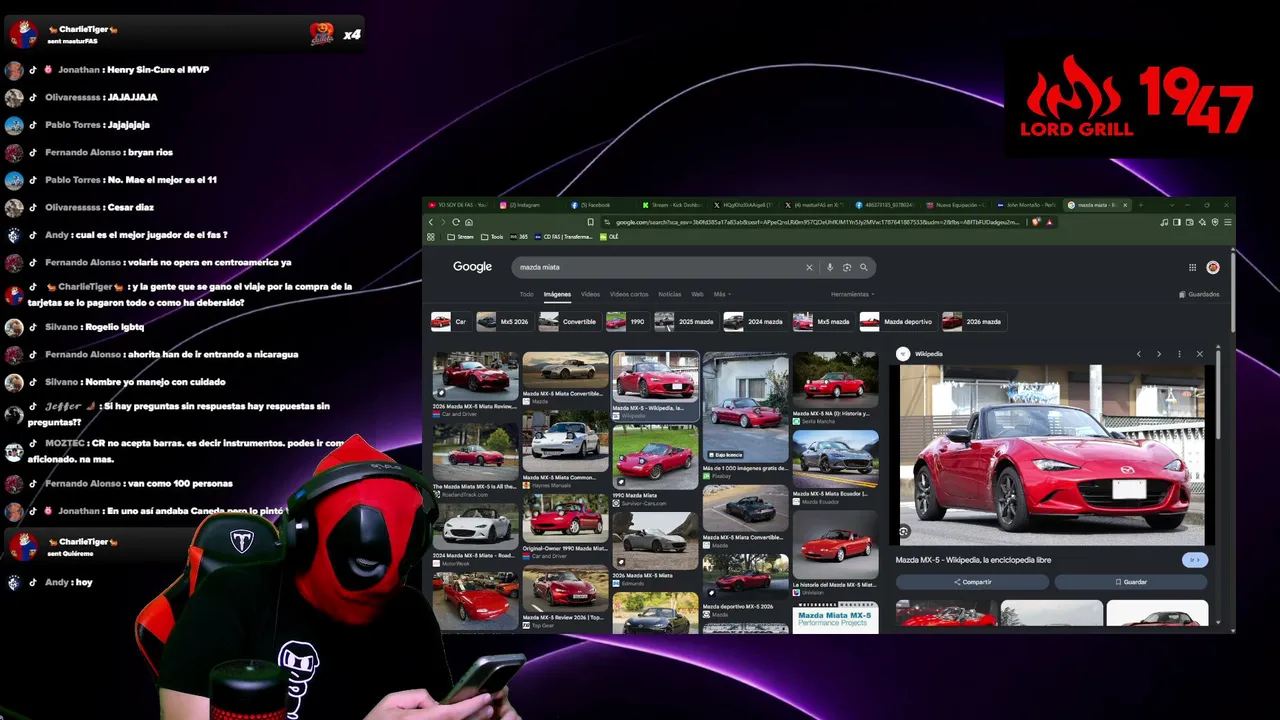Start a voice search with the microphone
Viewport: 1280px width, 720px height.
(829, 267)
